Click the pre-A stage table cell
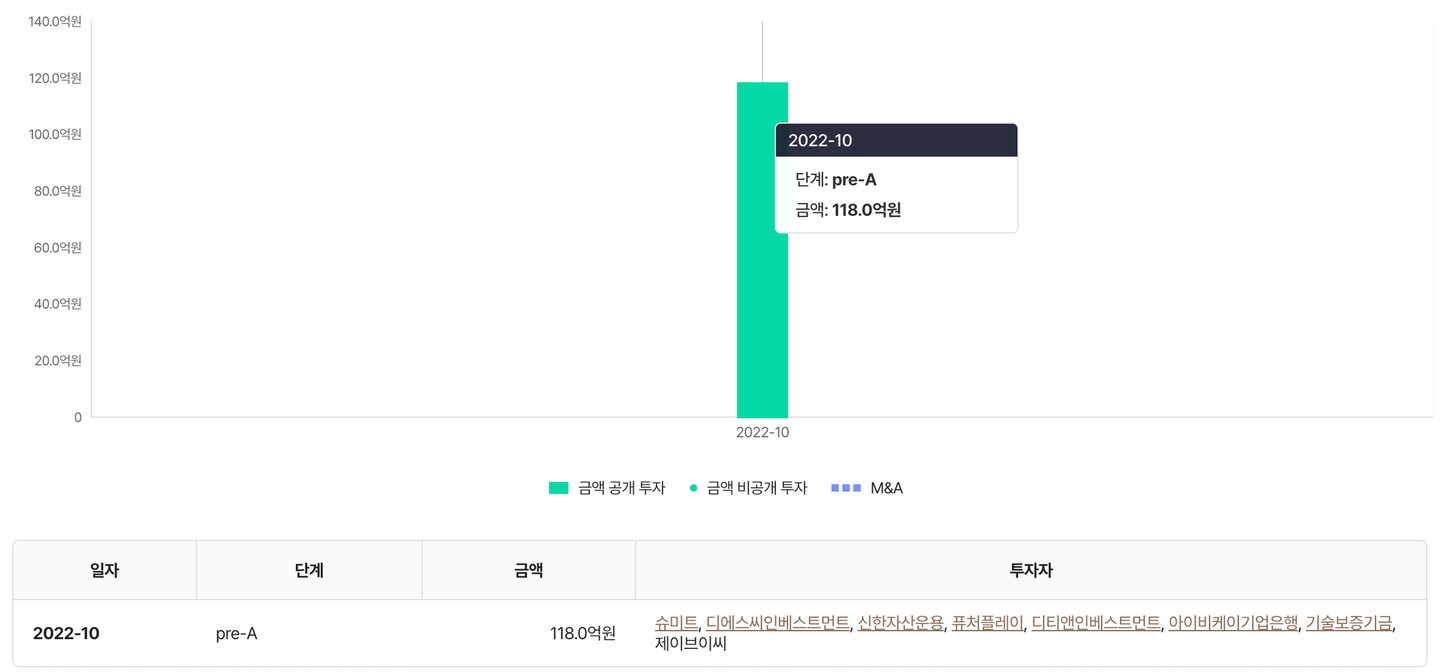The width and height of the screenshot is (1440, 672). coord(236,633)
